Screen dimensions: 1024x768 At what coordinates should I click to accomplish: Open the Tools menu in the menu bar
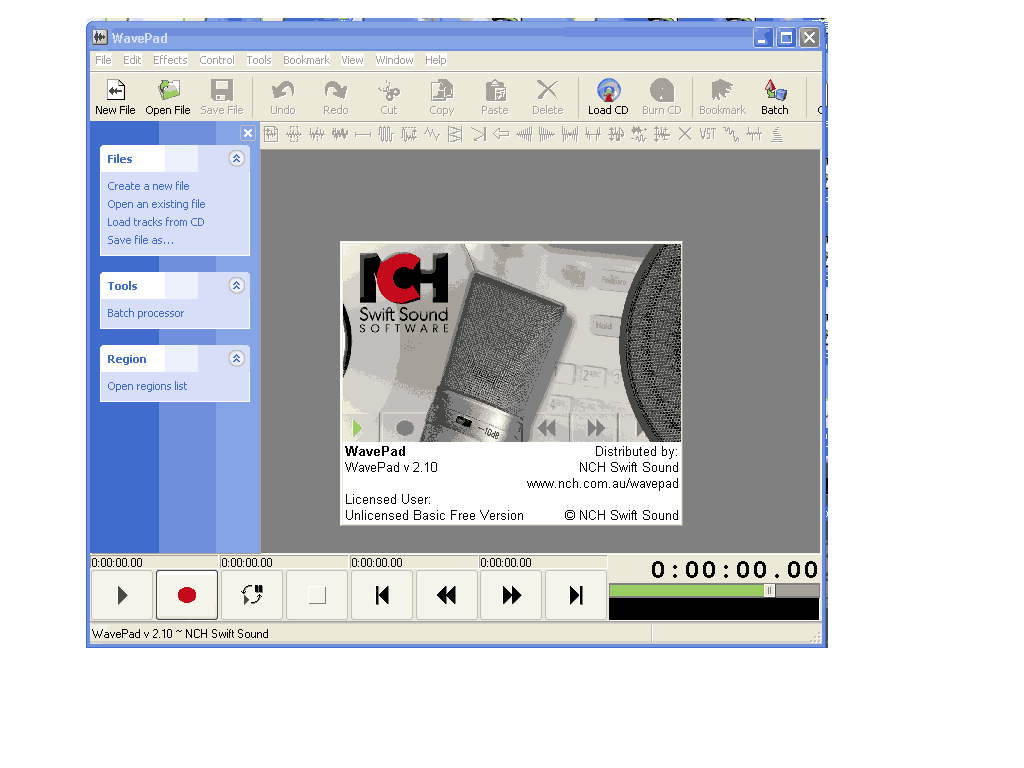(x=259, y=60)
